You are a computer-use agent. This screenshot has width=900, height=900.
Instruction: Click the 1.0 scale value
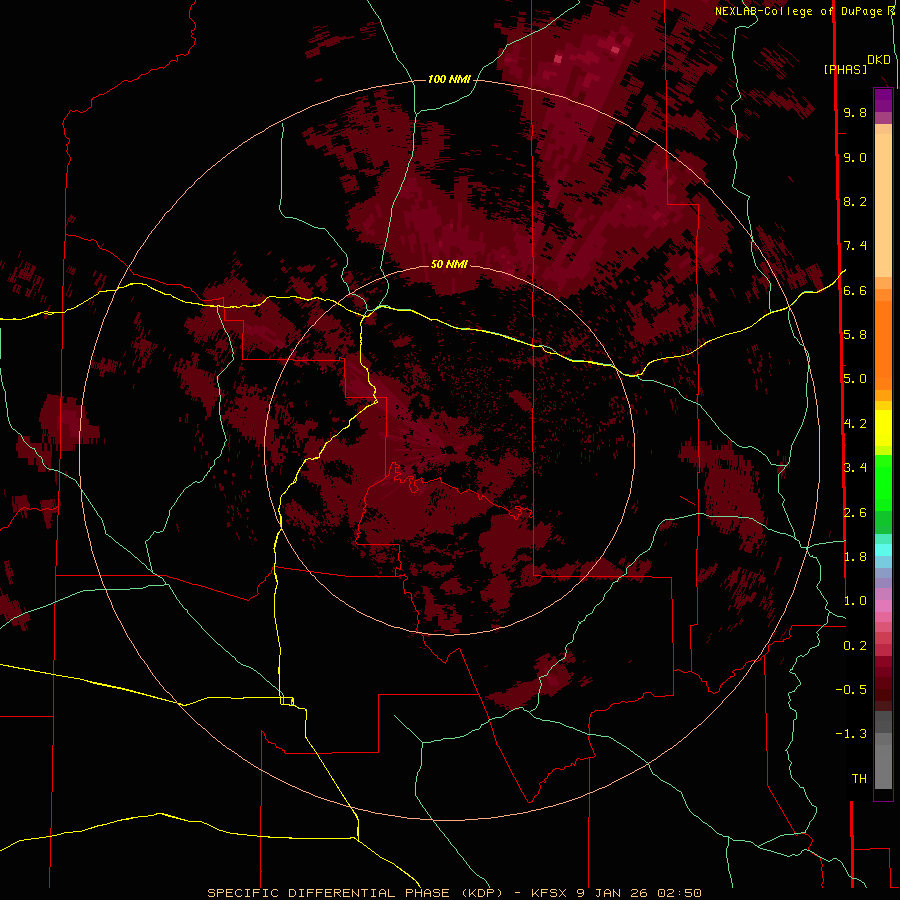click(855, 601)
